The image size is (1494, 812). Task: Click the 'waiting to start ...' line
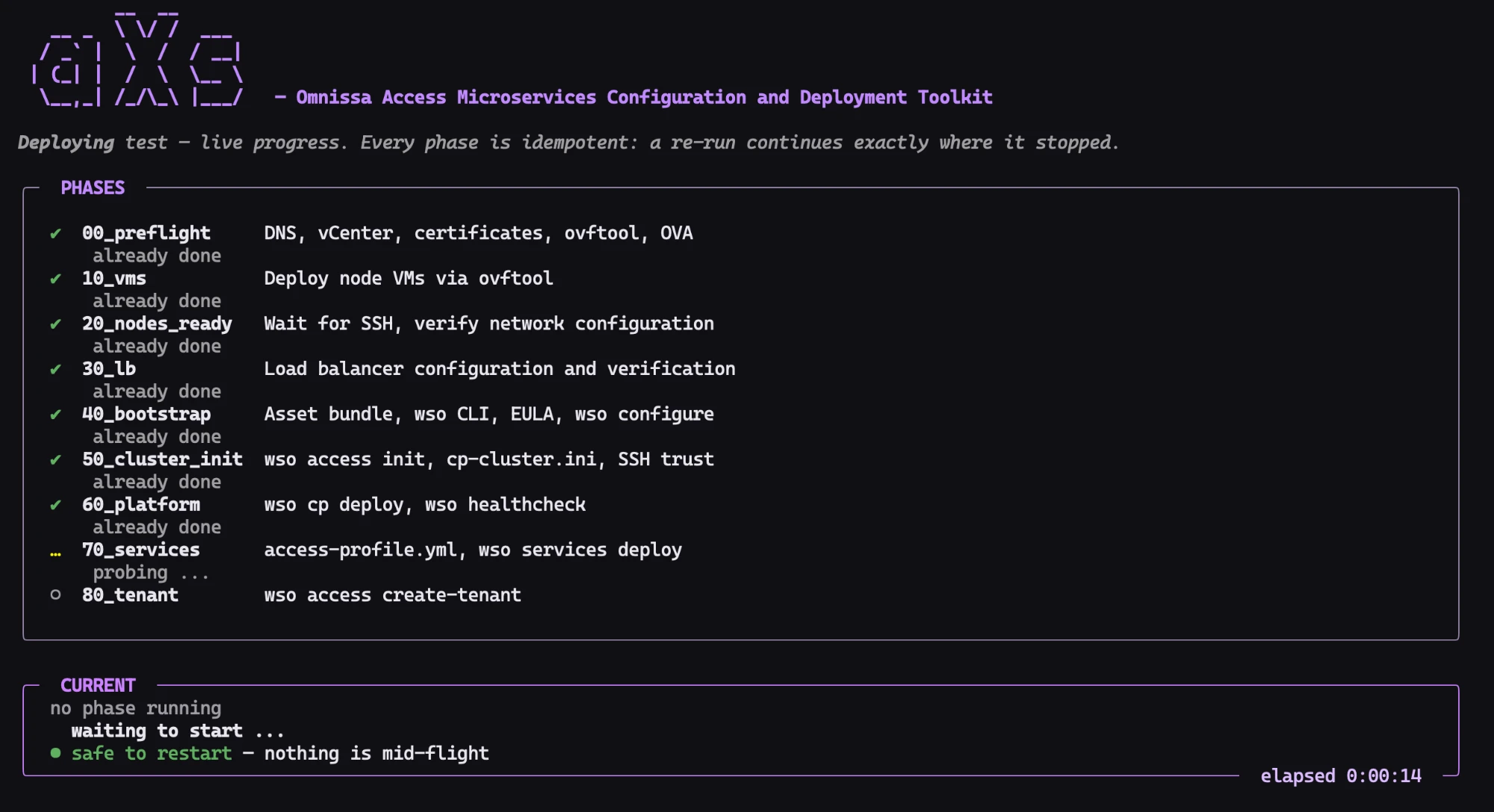pyautogui.click(x=178, y=731)
